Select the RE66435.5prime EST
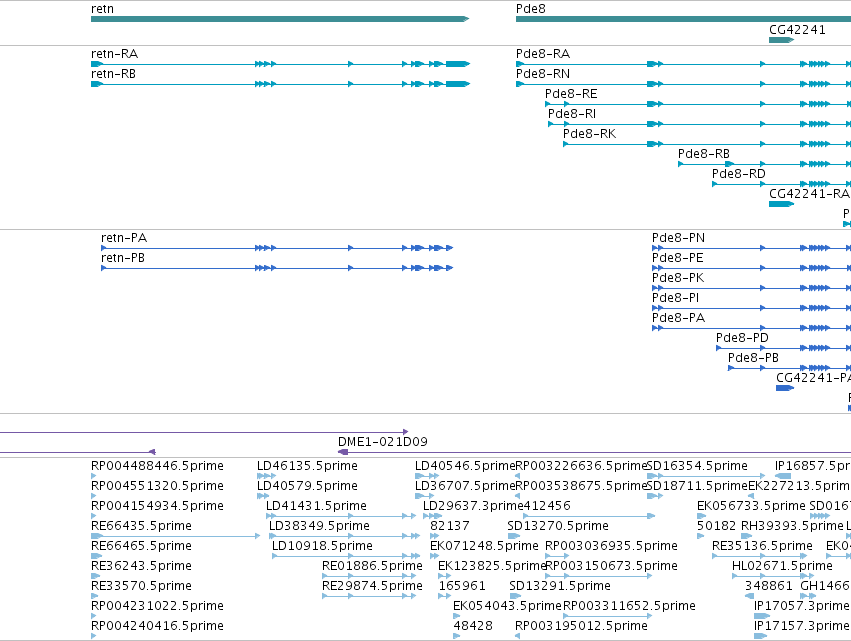Viewport: 851px width, 641px height. 175,536
